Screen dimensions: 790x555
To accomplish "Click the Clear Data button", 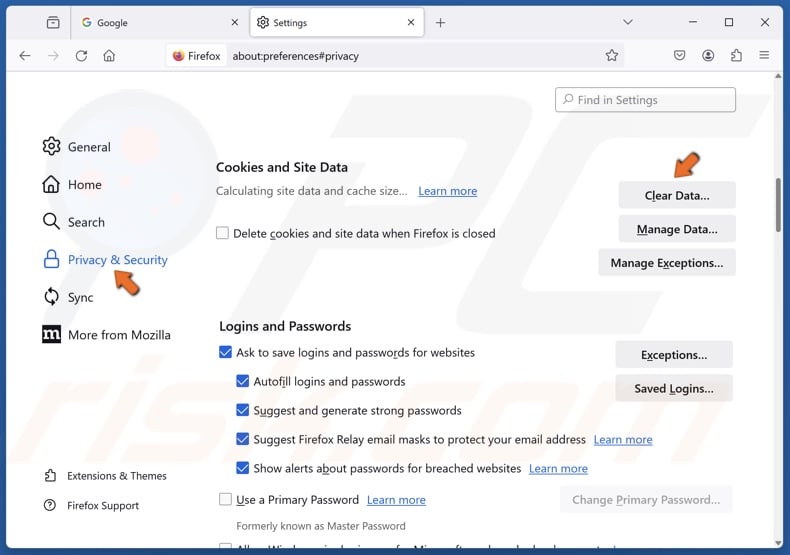I will [x=677, y=195].
